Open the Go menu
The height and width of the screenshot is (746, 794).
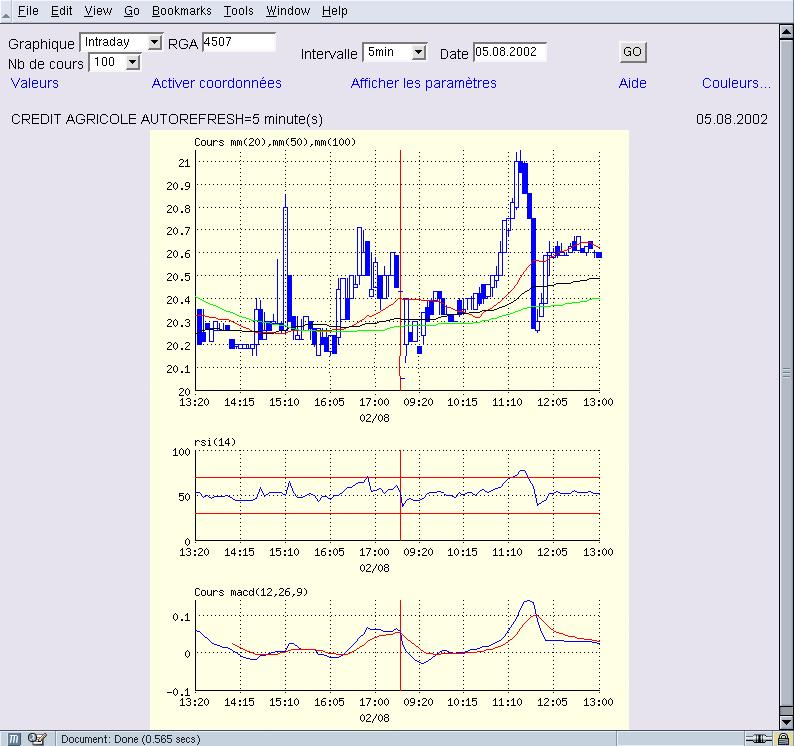132,11
